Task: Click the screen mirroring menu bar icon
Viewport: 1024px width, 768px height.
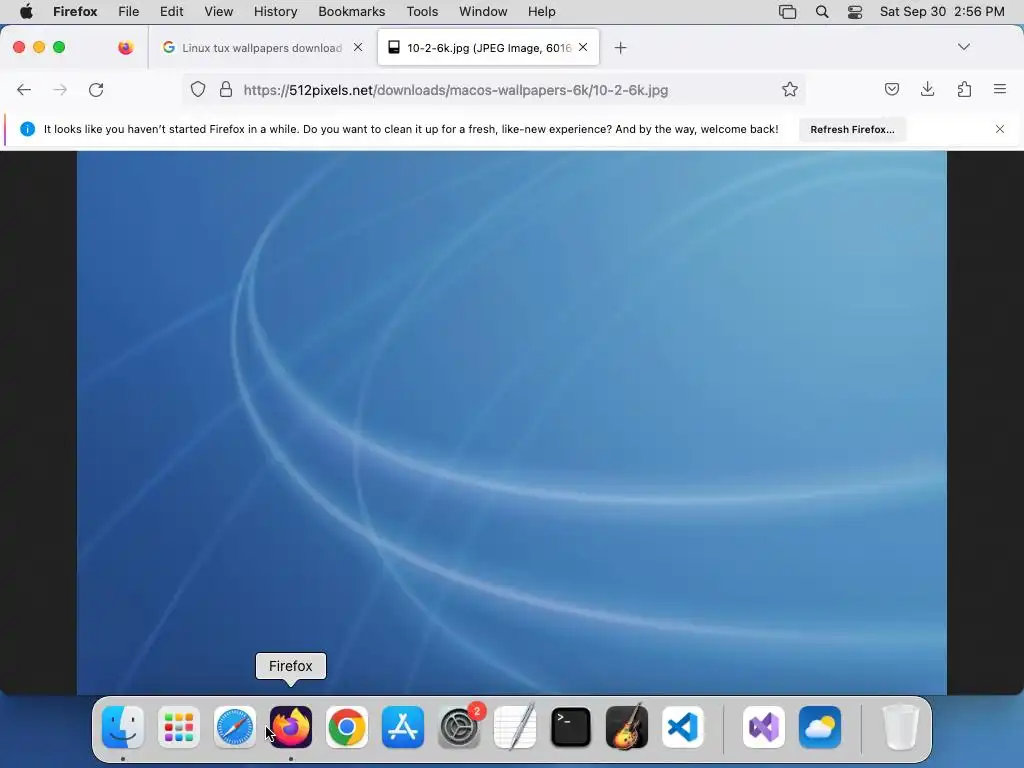Action: click(788, 12)
